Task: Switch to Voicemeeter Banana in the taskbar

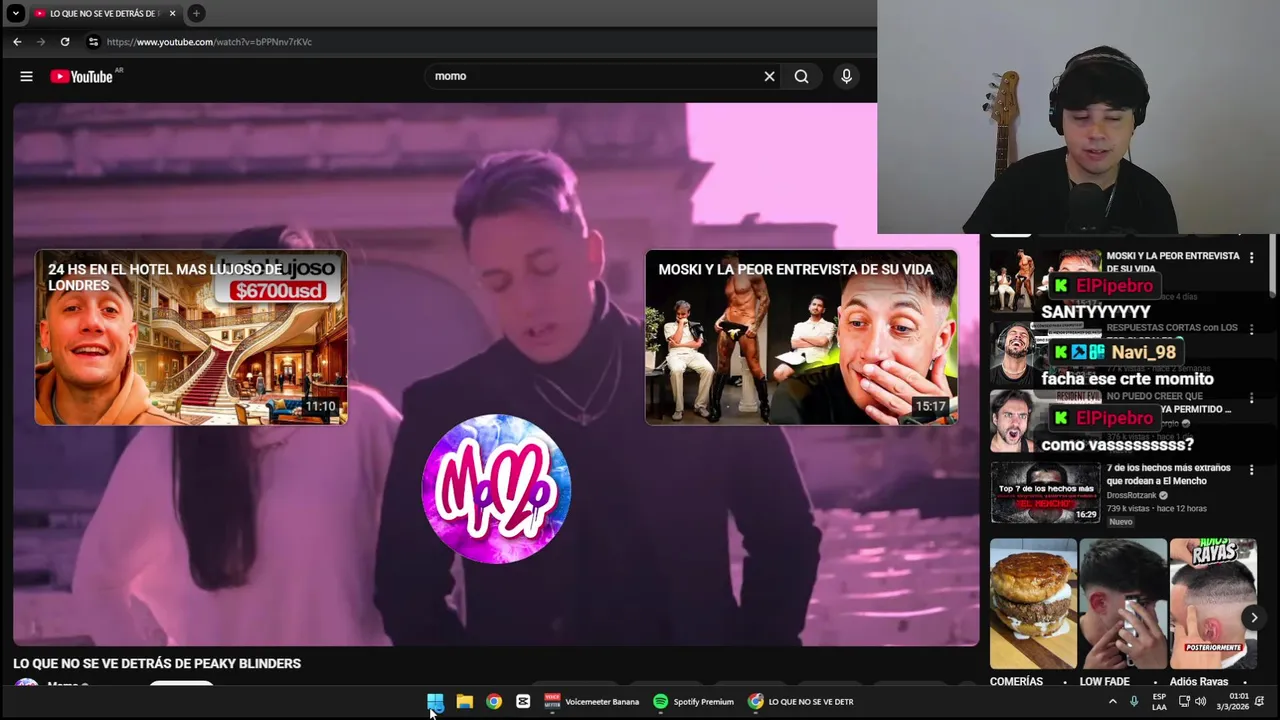Action: [591, 701]
